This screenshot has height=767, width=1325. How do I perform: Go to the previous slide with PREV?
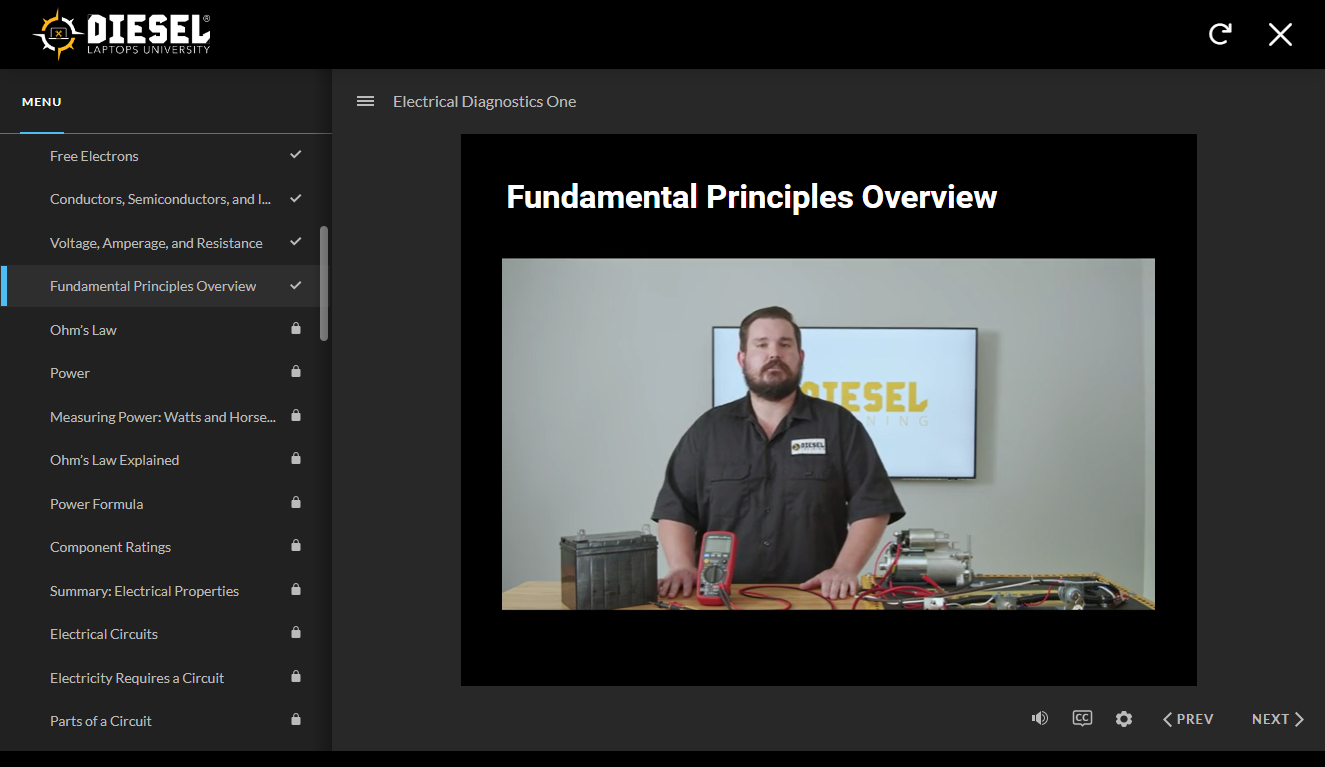click(1188, 719)
